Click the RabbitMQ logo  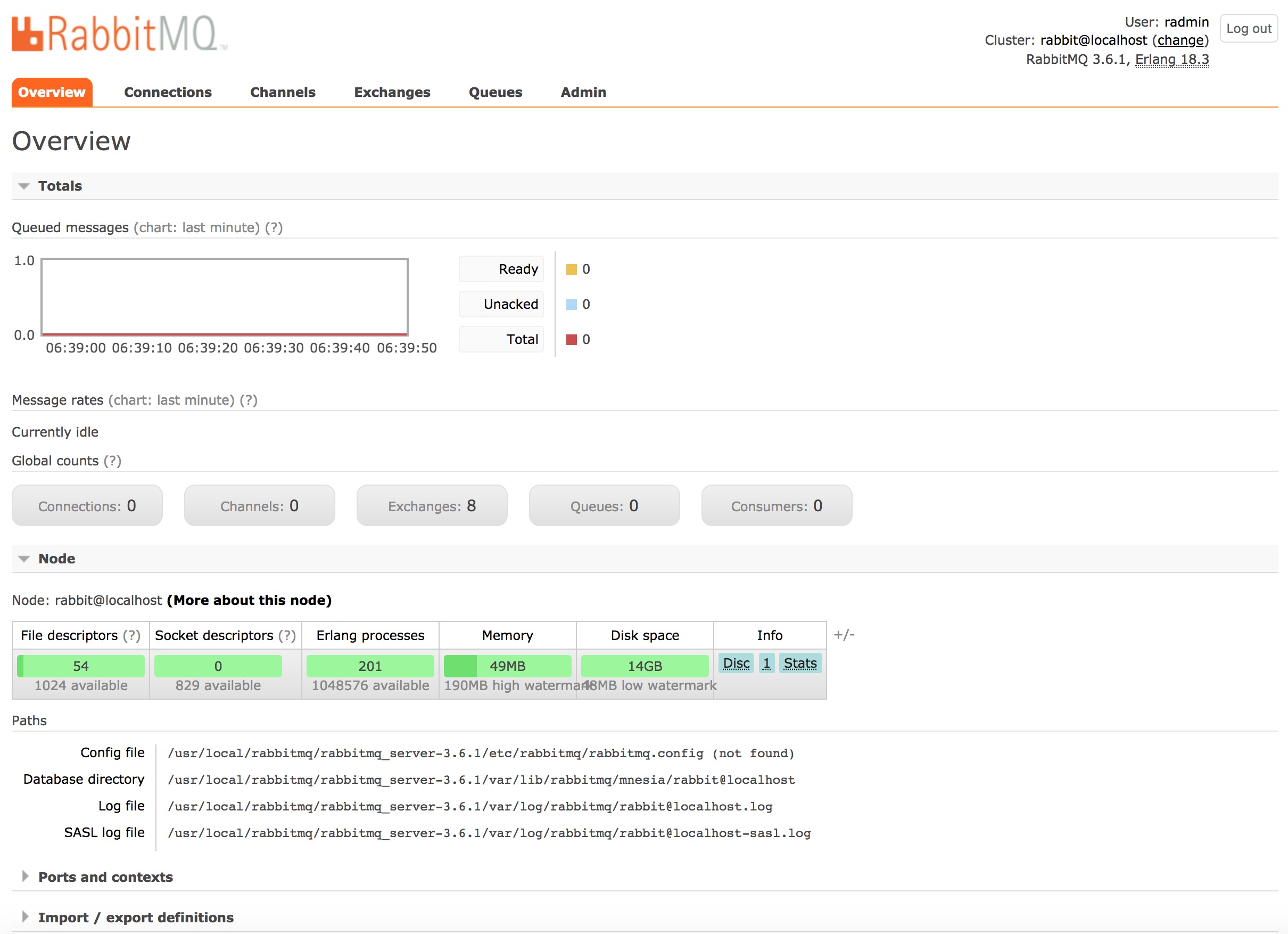(x=119, y=34)
